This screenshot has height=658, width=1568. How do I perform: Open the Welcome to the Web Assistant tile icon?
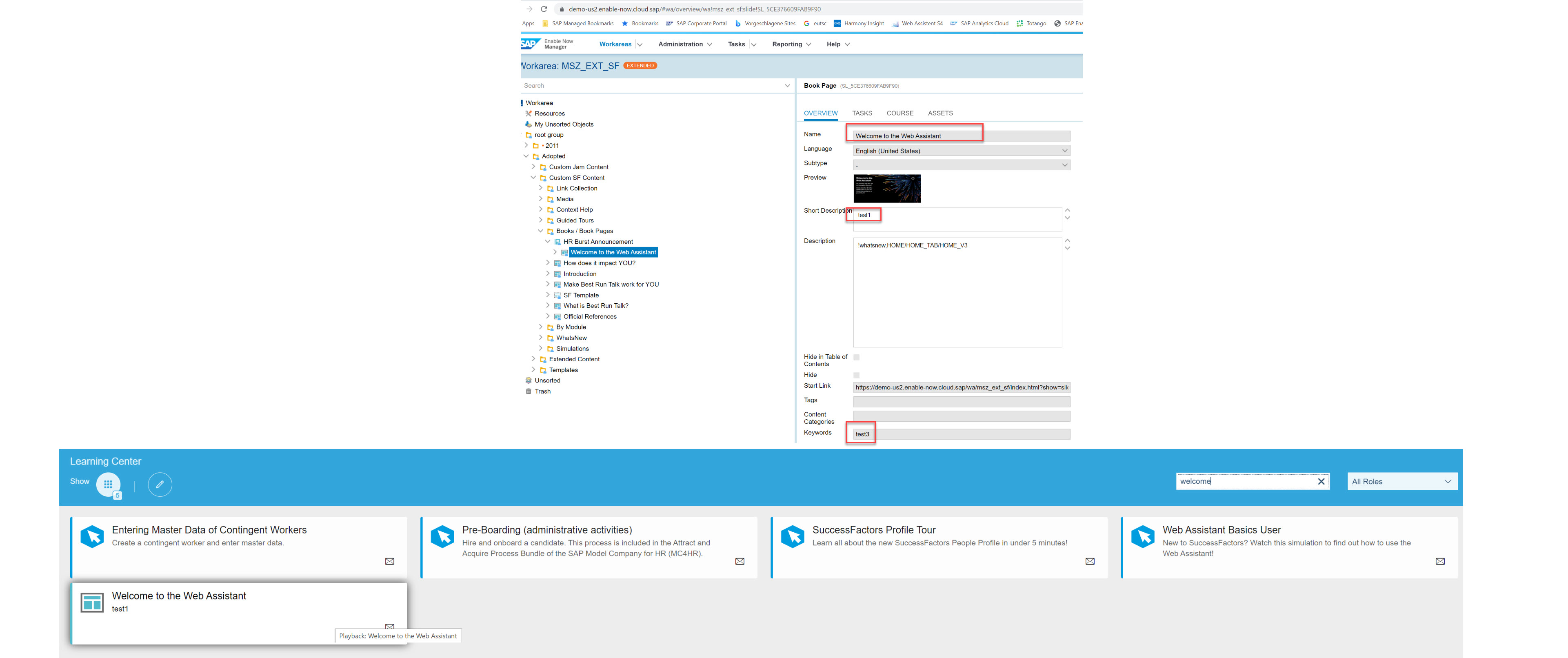pos(93,602)
